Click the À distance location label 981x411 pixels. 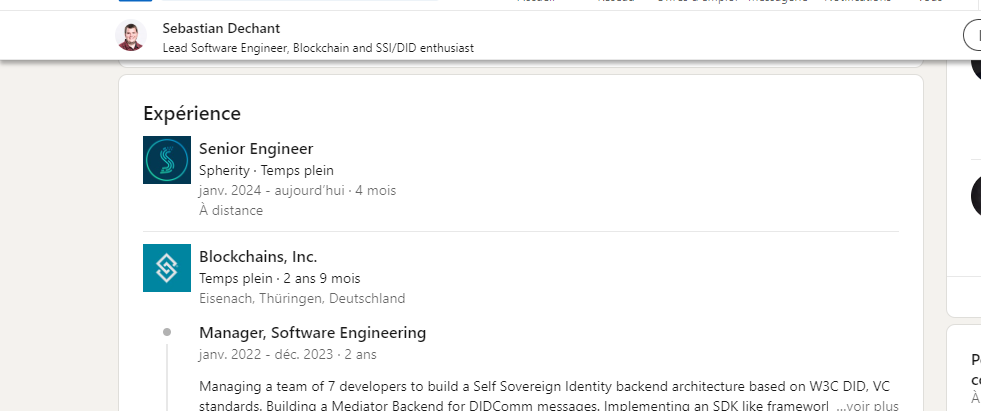tap(231, 210)
